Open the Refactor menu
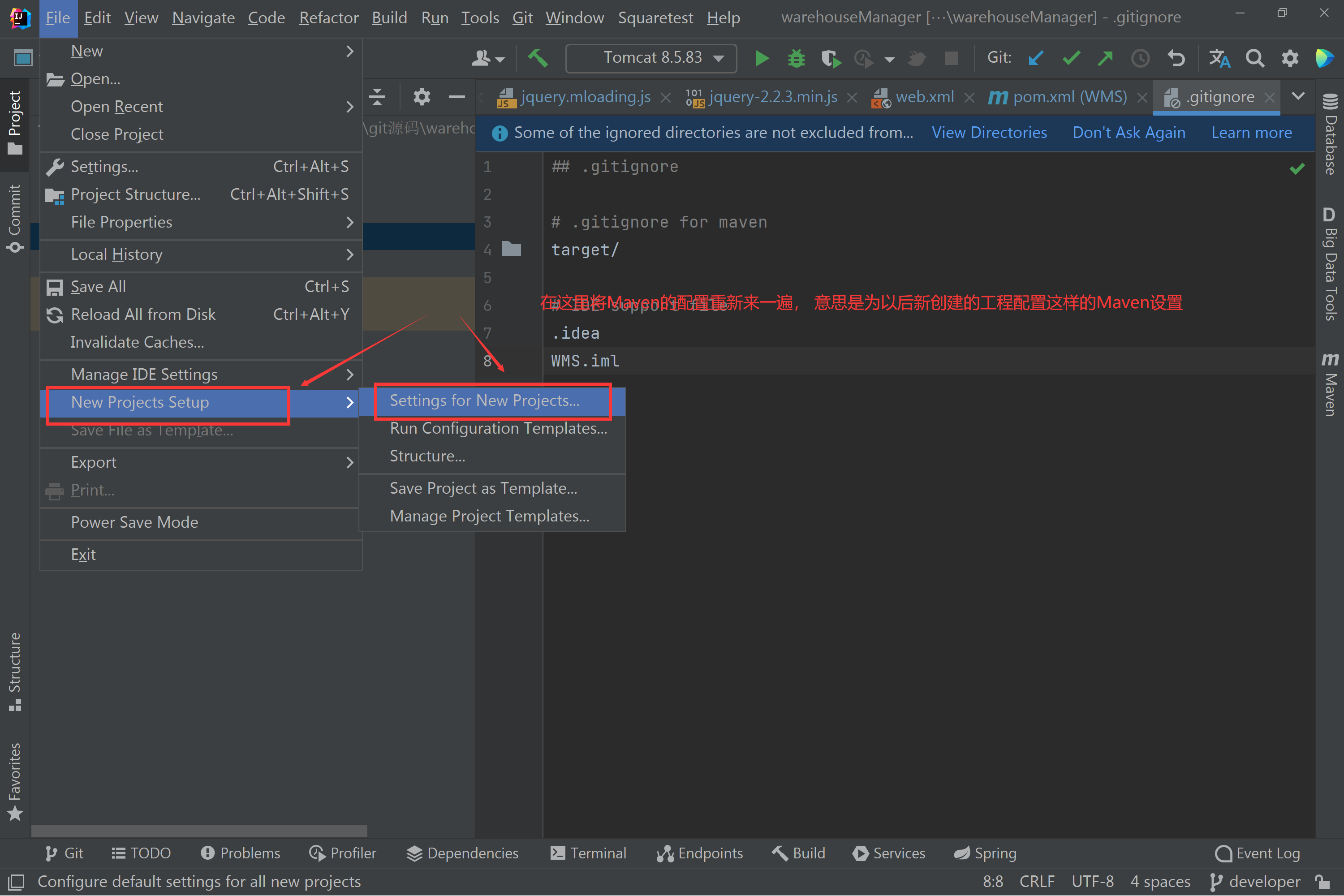 click(x=328, y=17)
